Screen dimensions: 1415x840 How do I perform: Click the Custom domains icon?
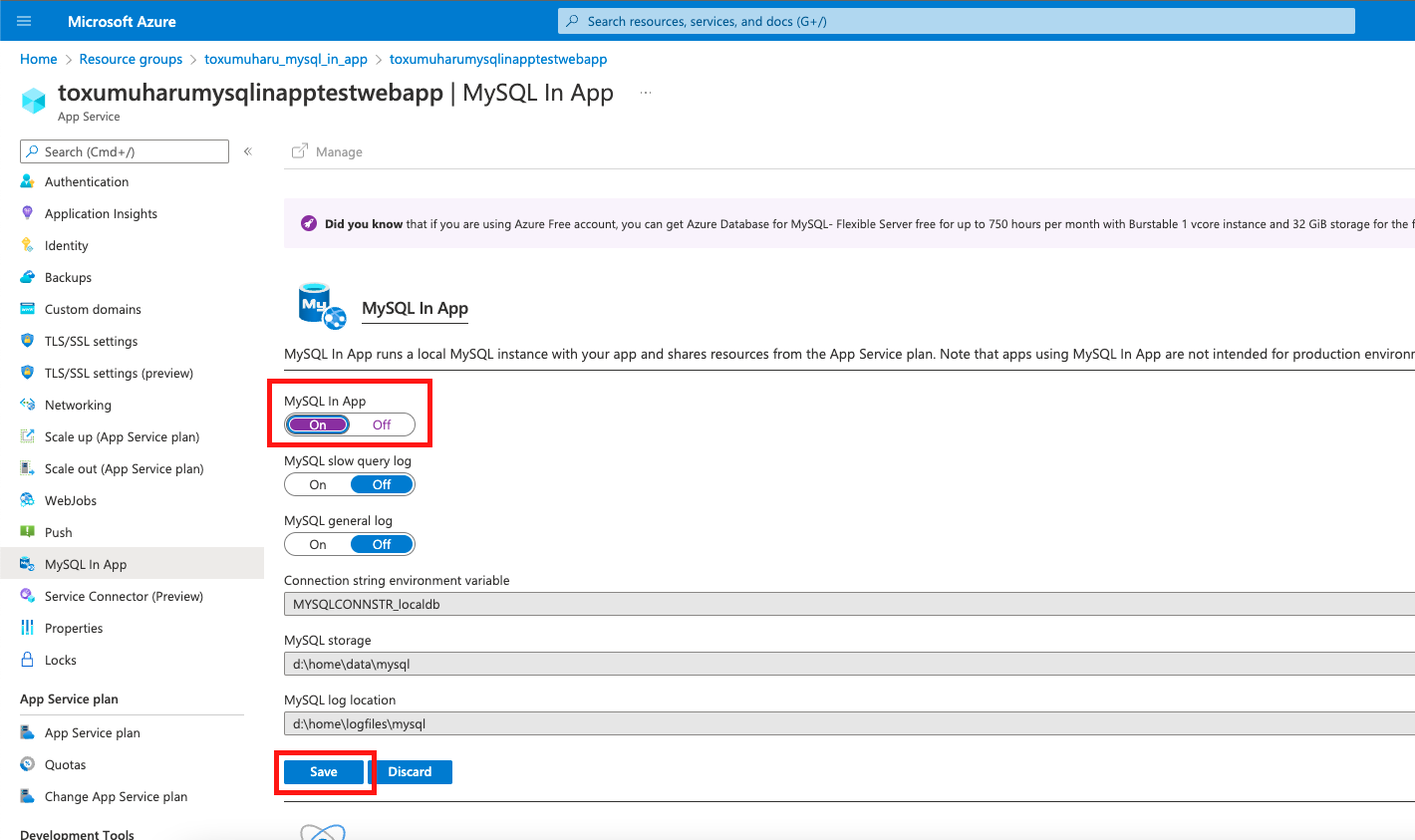click(x=27, y=309)
